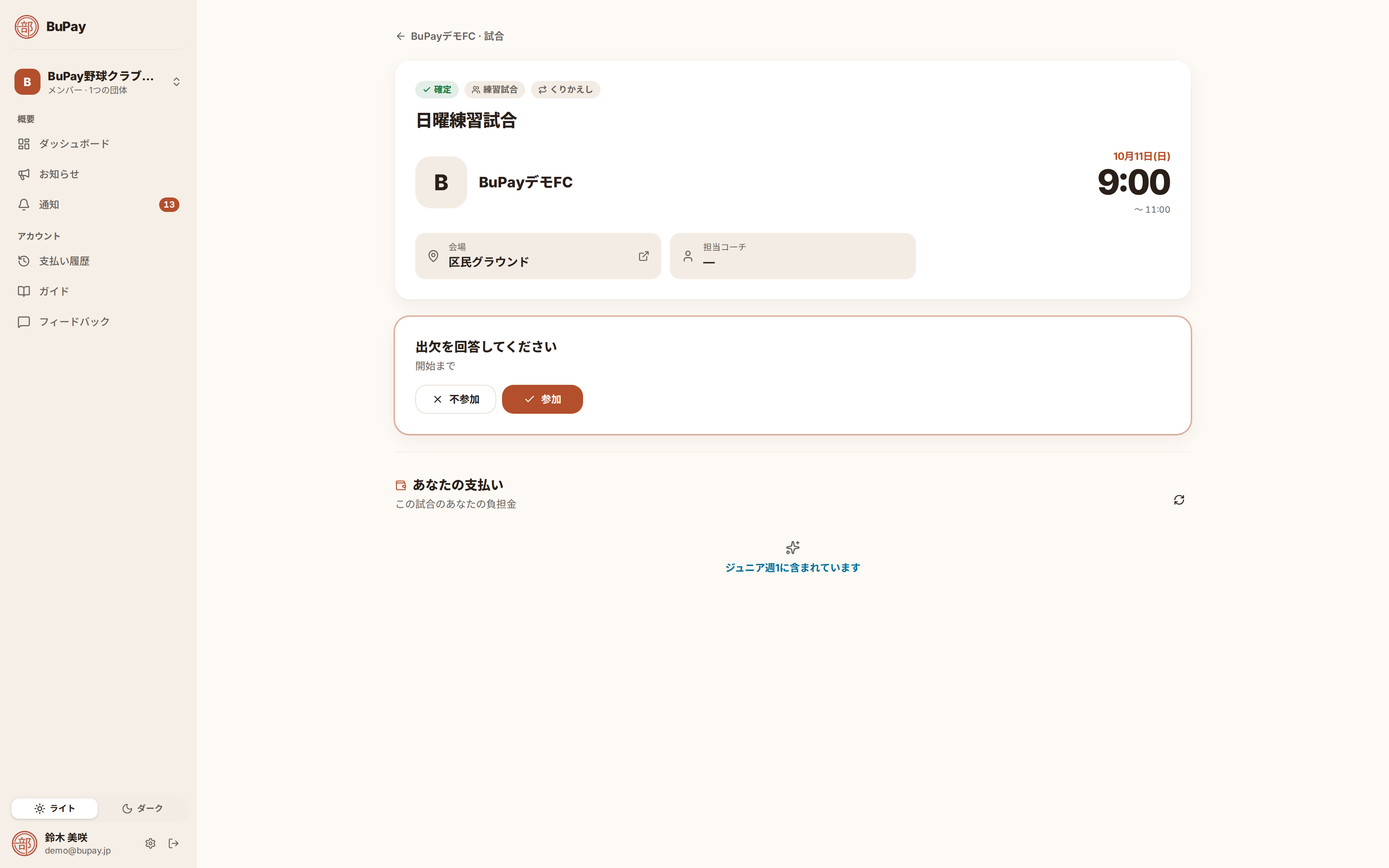Click the demo@bupay.jp email text
The image size is (1389, 868).
coord(78,851)
